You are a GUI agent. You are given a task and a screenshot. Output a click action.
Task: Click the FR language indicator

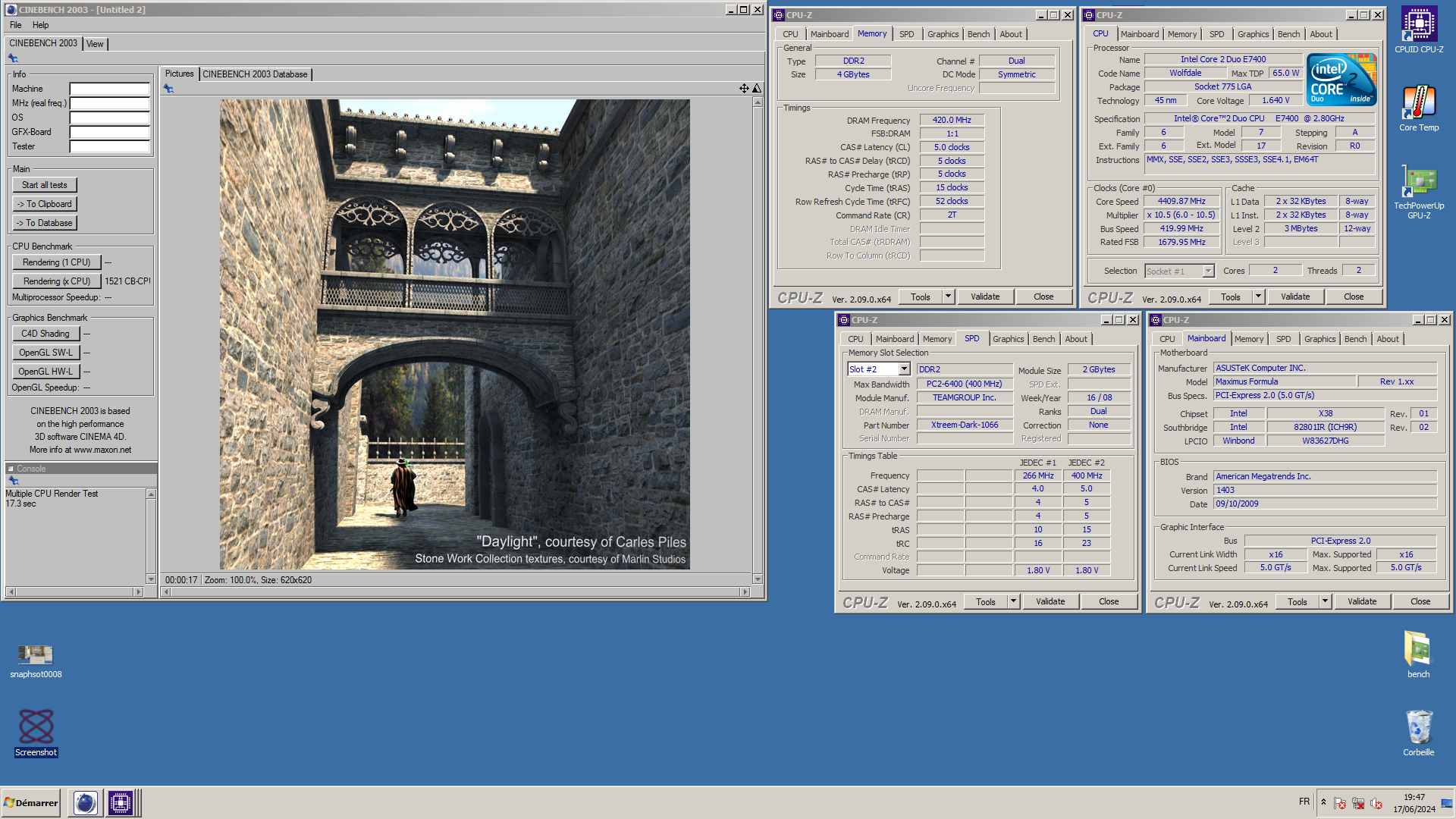1304,802
